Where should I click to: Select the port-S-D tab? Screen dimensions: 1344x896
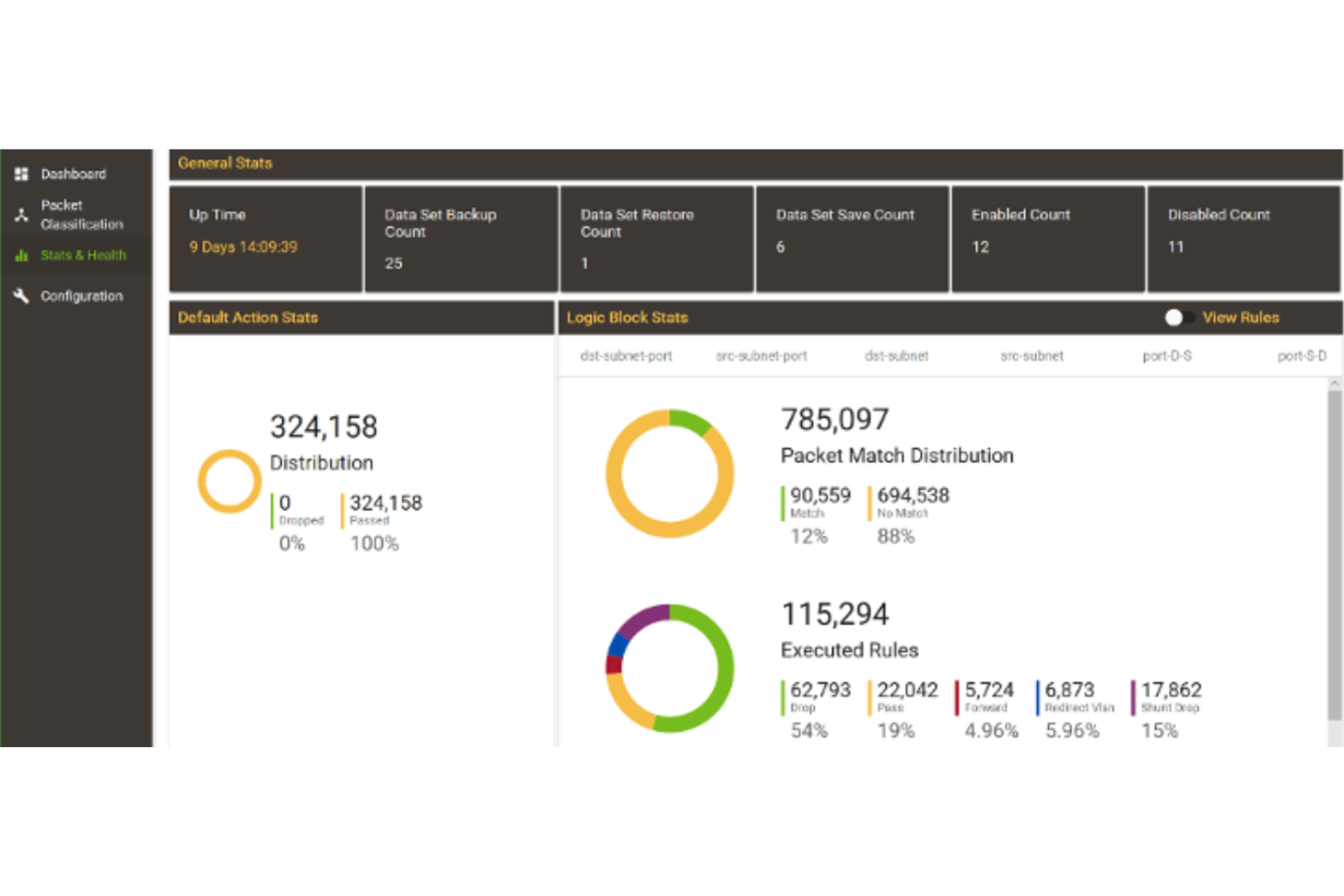1300,356
